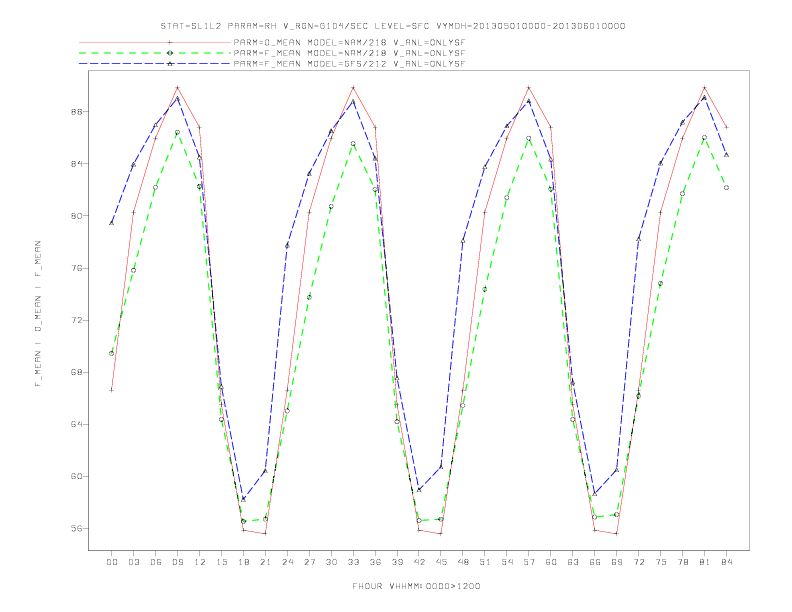Click x-axis tick label 60
792x612 pixels.
pyautogui.click(x=551, y=562)
